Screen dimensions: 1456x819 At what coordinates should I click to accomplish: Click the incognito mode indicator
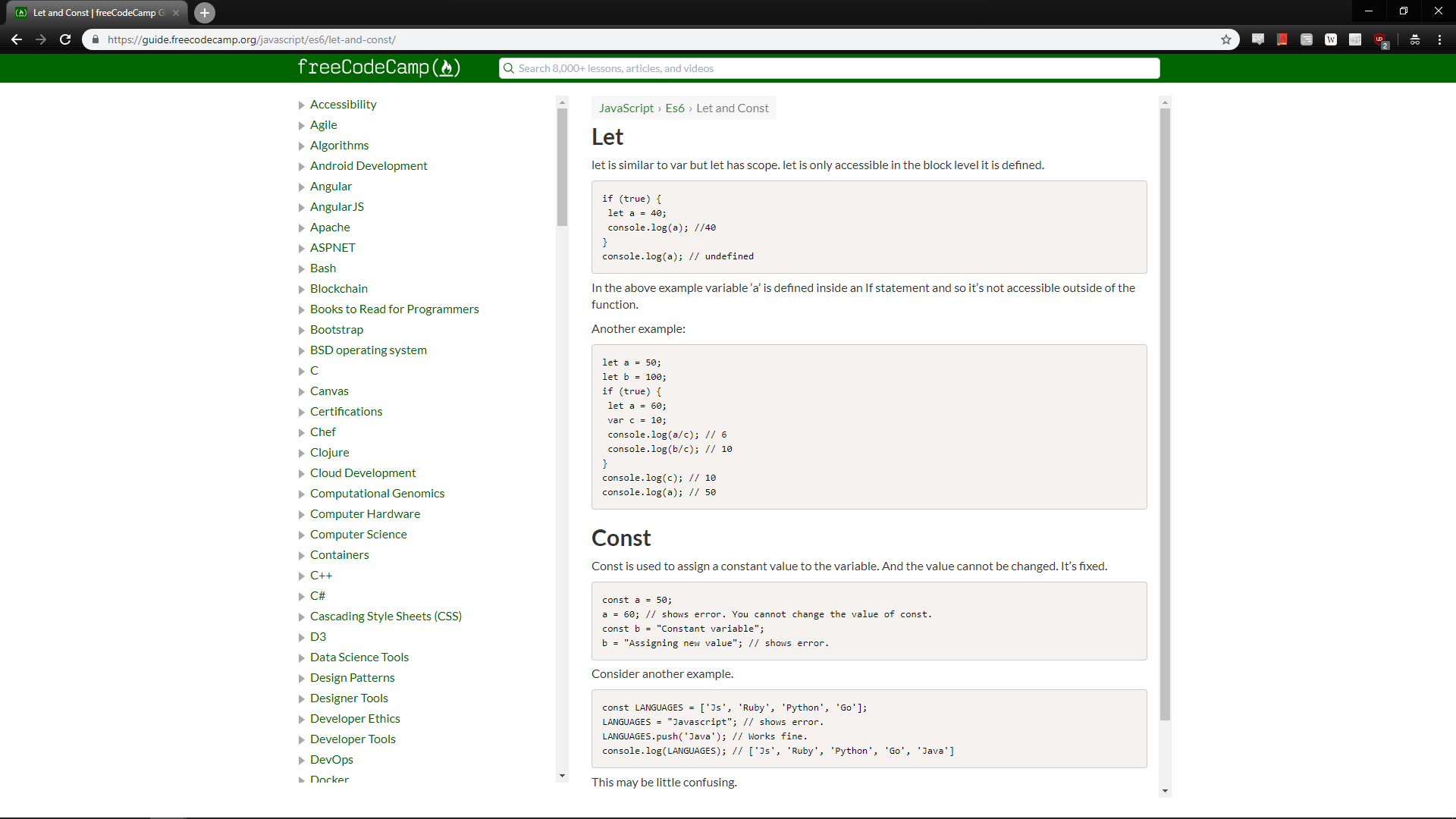pos(1414,39)
